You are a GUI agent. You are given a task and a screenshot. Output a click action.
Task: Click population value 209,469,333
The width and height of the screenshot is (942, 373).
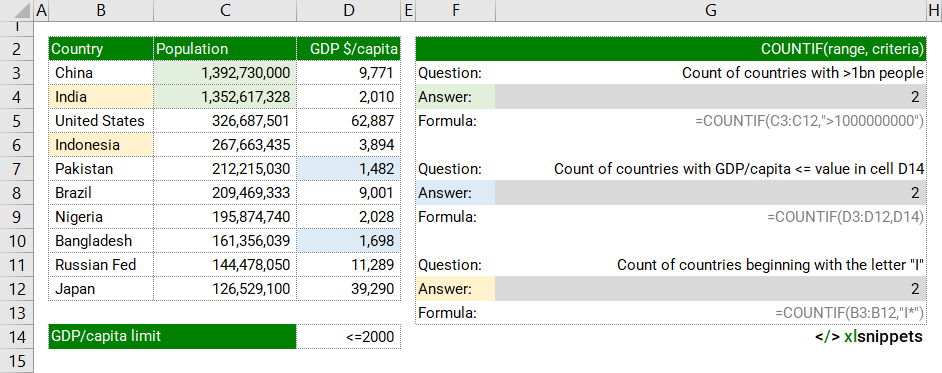click(x=225, y=193)
